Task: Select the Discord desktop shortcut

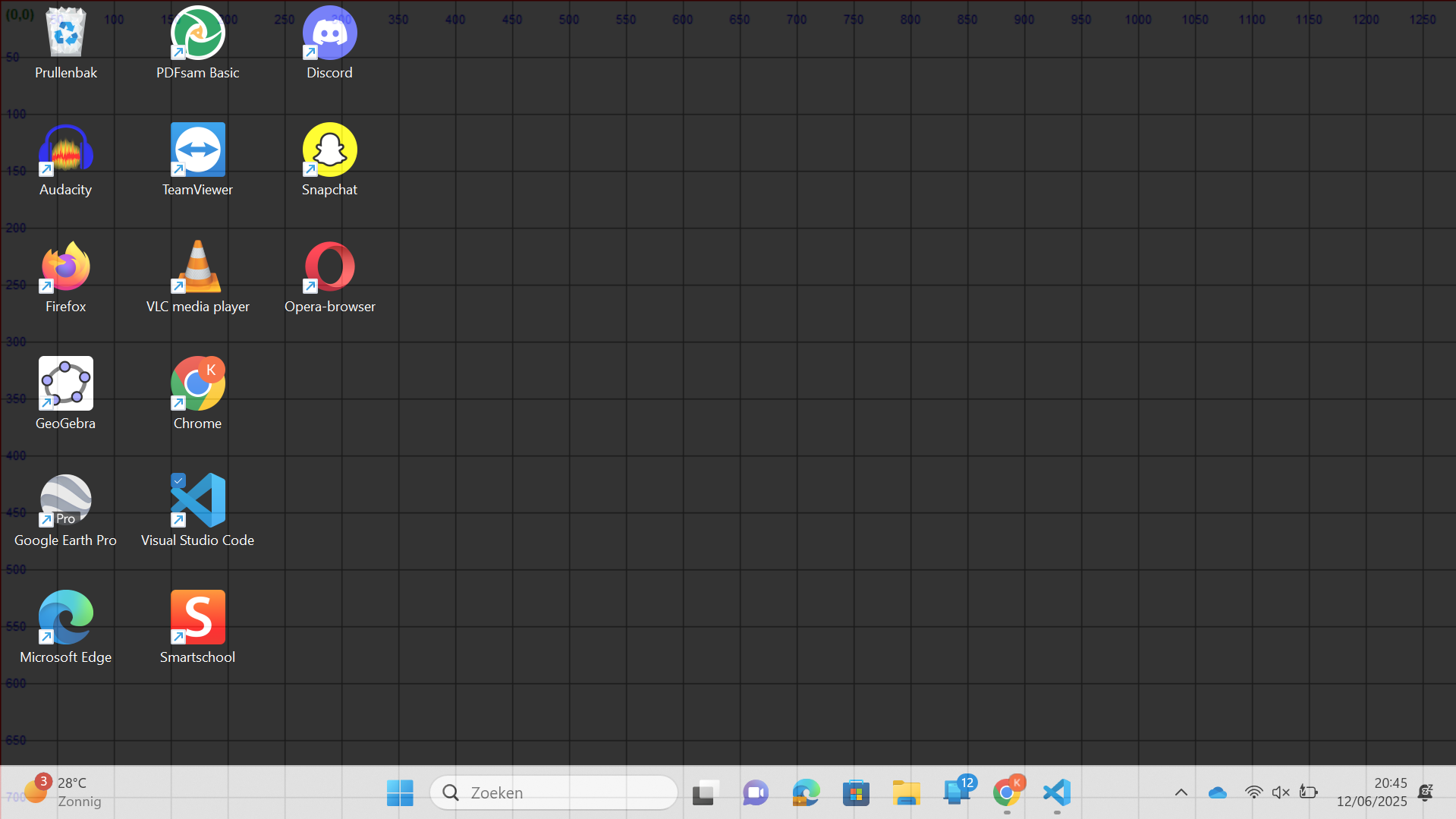Action: click(329, 43)
